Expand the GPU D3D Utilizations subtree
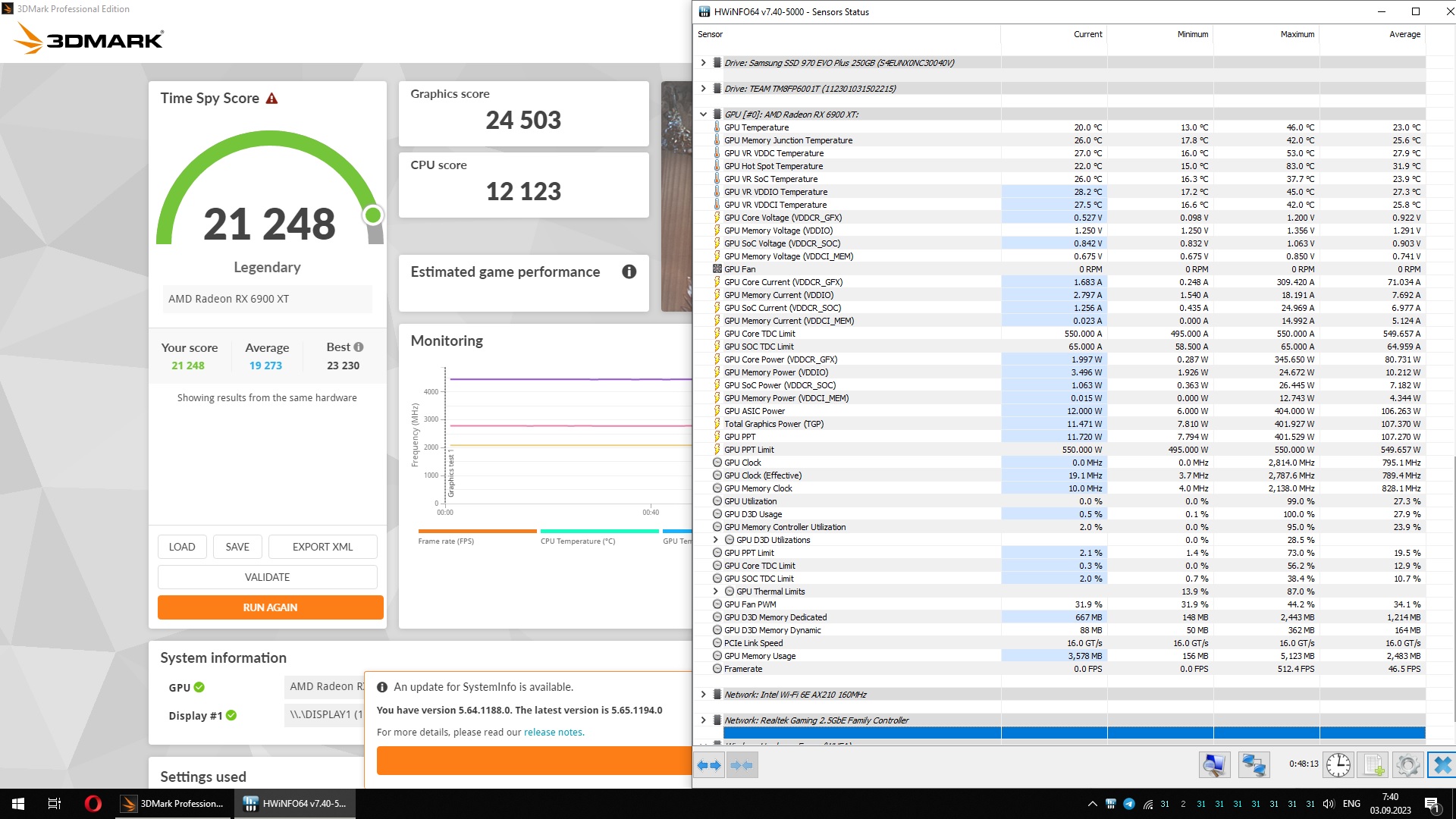Image resolution: width=1456 pixels, height=819 pixels. [x=715, y=540]
